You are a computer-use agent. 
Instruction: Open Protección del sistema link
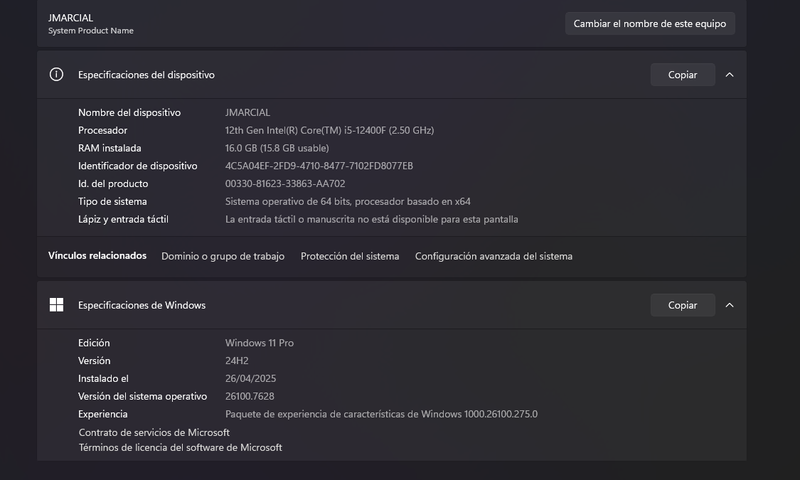point(350,256)
